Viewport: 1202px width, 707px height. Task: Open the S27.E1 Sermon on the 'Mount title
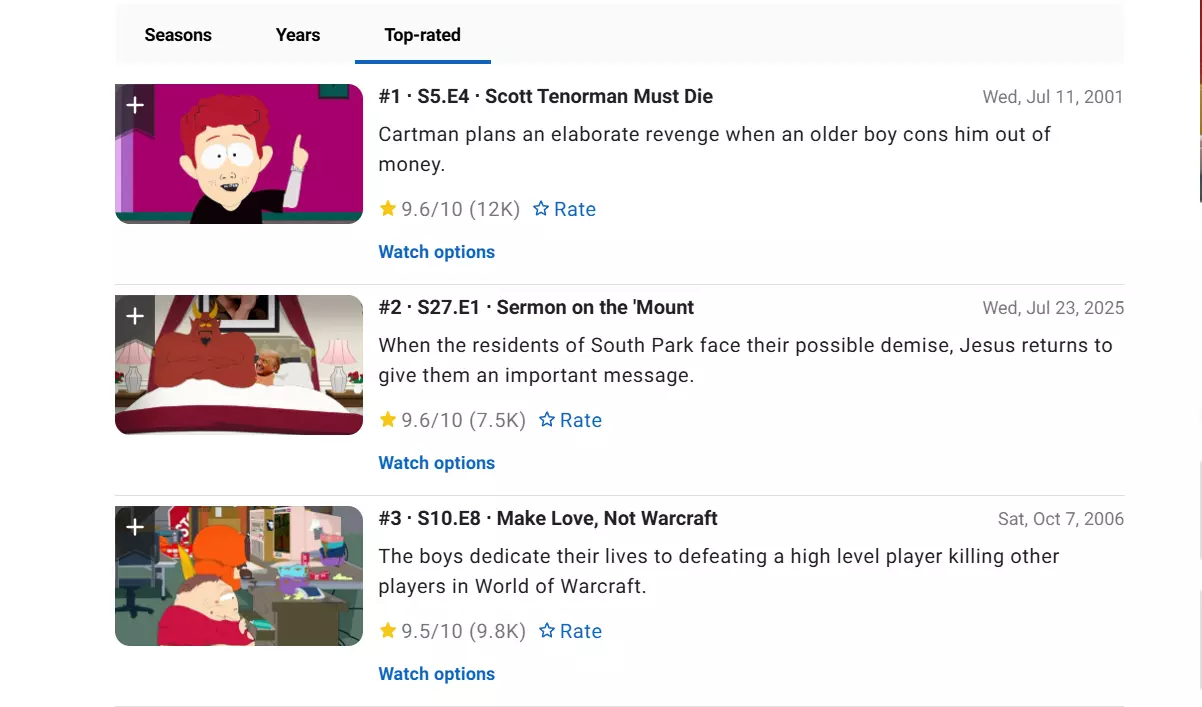click(536, 308)
